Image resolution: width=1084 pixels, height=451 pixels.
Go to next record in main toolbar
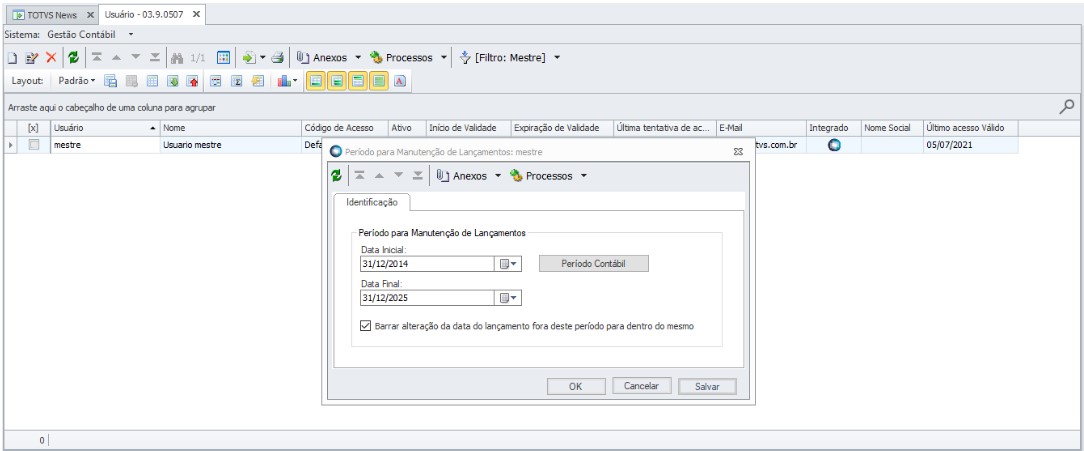point(136,58)
